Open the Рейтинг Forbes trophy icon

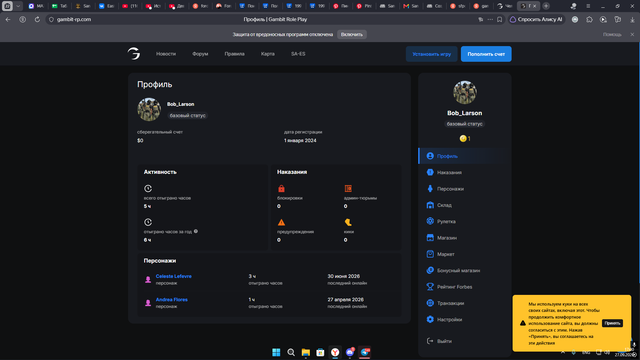coord(430,287)
